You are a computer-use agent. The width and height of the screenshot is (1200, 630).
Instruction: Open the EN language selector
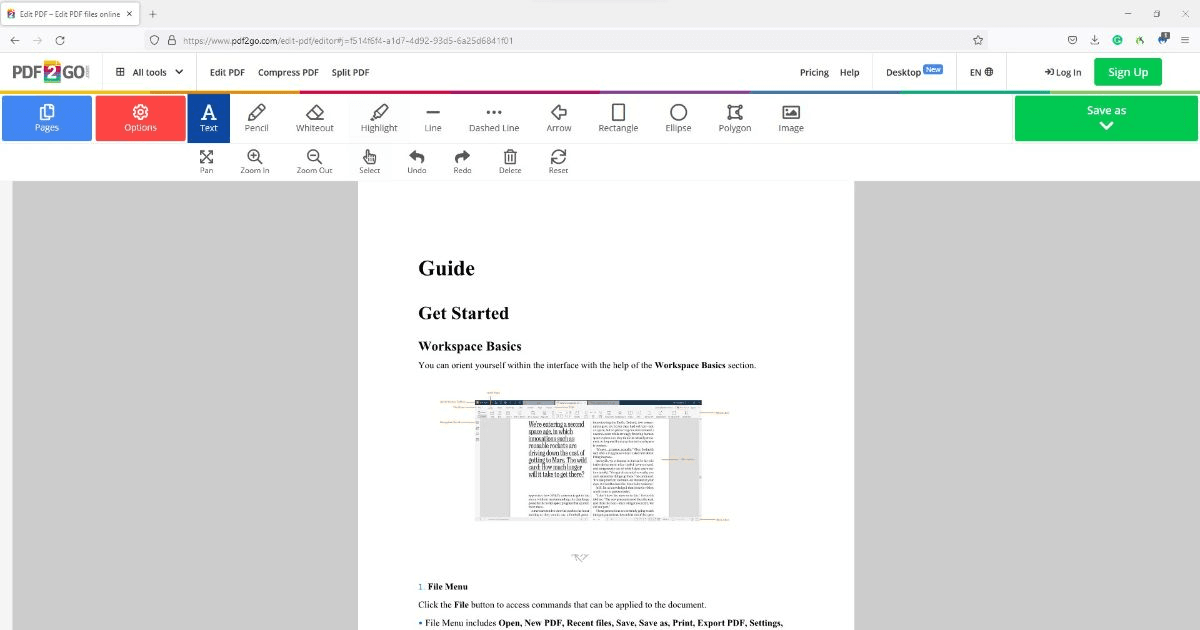[981, 72]
